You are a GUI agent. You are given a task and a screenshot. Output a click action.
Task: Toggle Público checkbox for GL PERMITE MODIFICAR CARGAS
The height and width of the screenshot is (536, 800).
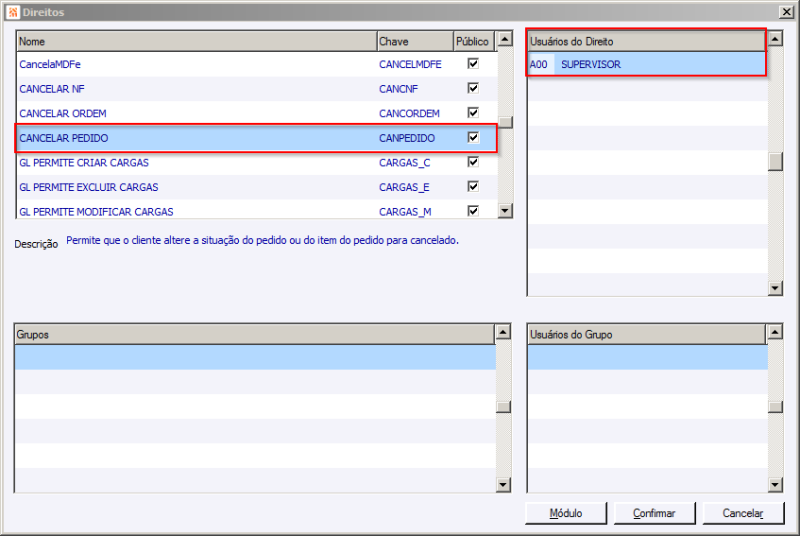click(473, 211)
